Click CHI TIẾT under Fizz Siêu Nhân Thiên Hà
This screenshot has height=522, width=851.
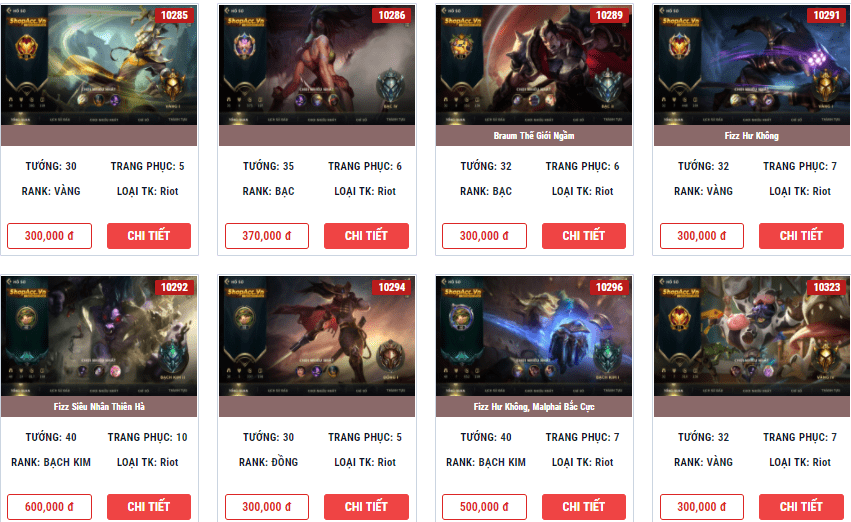coord(149,507)
